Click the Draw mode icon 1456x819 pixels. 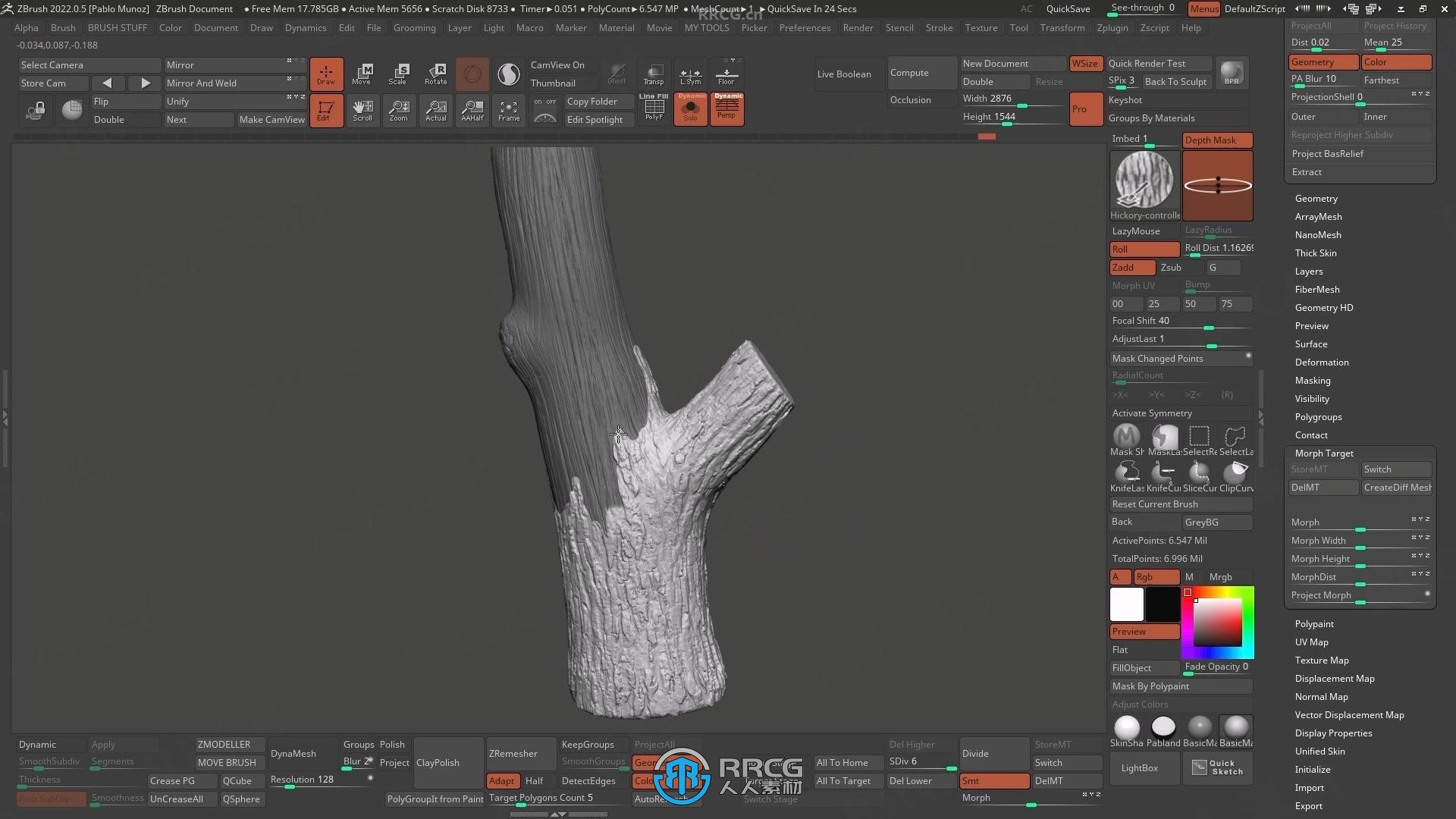[x=325, y=74]
